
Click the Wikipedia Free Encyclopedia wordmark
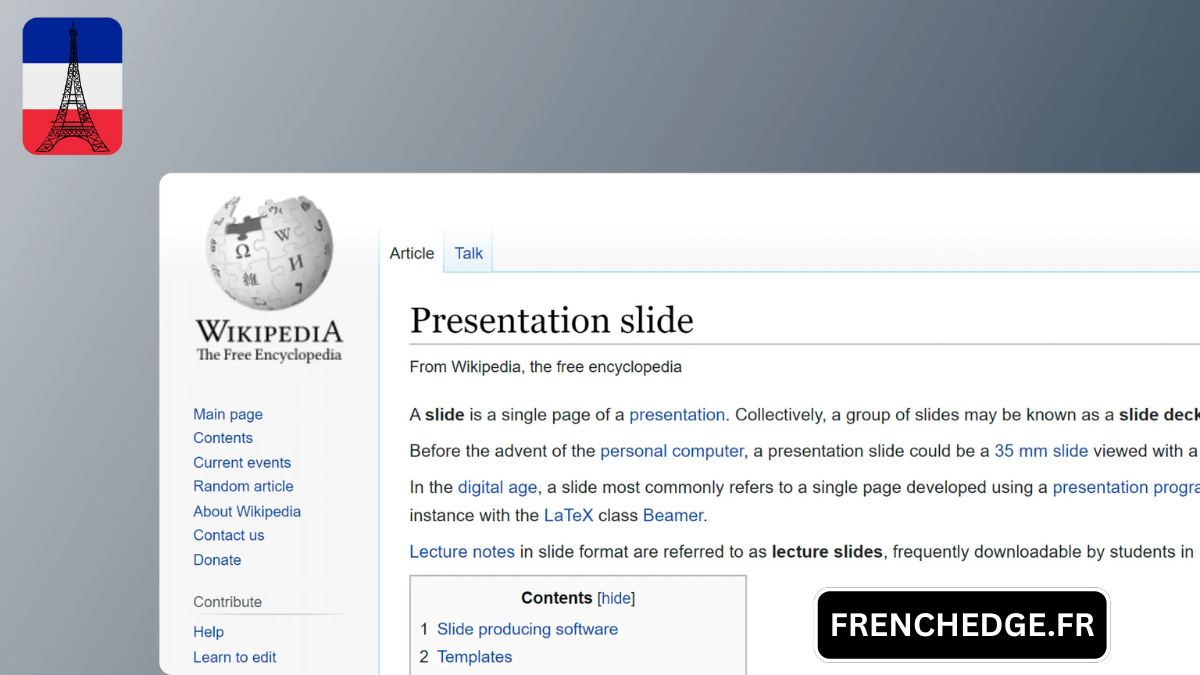tap(268, 340)
